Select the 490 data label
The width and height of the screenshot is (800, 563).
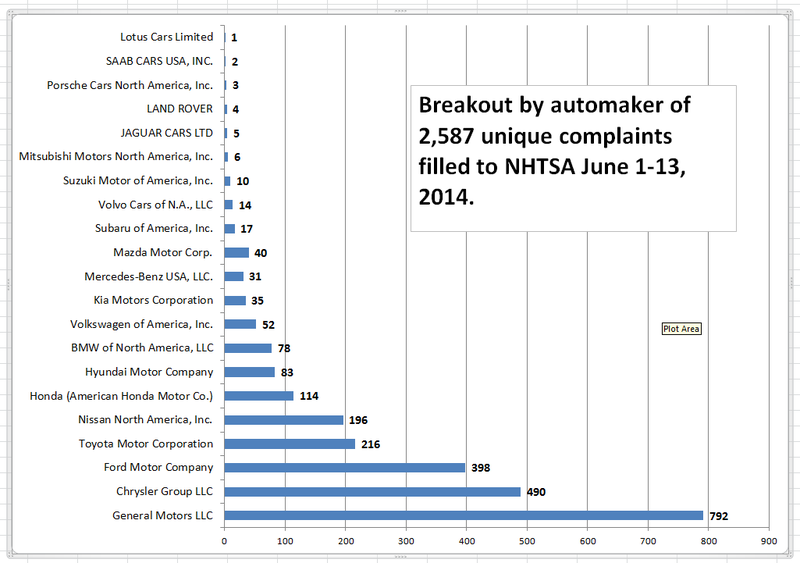(536, 492)
